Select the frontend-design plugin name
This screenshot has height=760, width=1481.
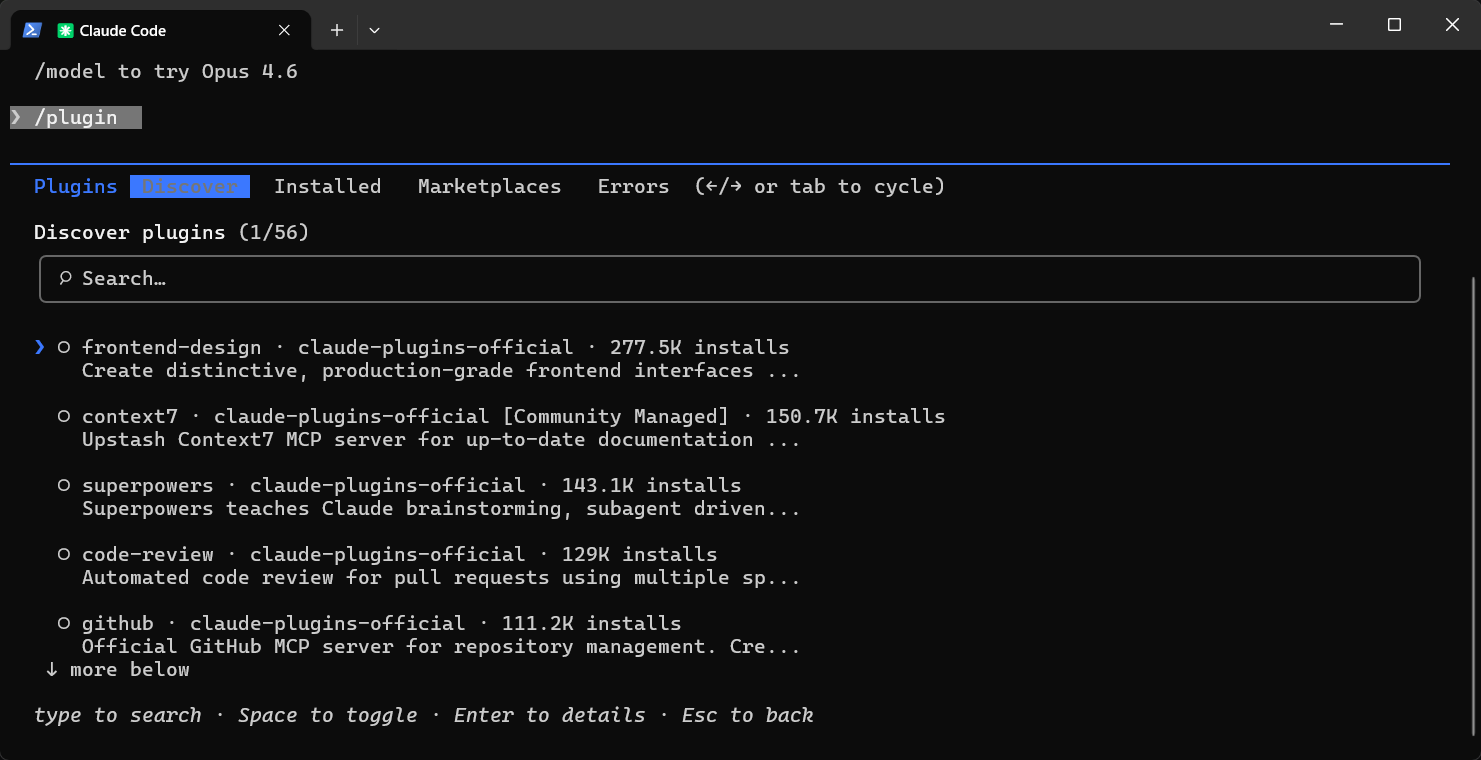(172, 347)
